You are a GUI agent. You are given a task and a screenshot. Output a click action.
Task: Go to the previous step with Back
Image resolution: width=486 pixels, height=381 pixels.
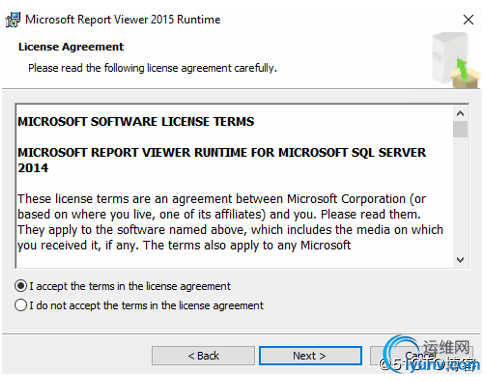point(203,356)
